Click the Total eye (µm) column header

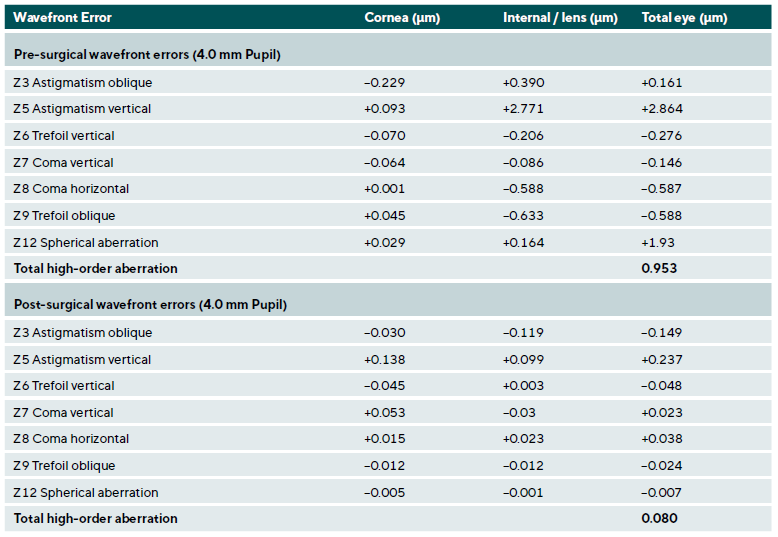coord(684,18)
